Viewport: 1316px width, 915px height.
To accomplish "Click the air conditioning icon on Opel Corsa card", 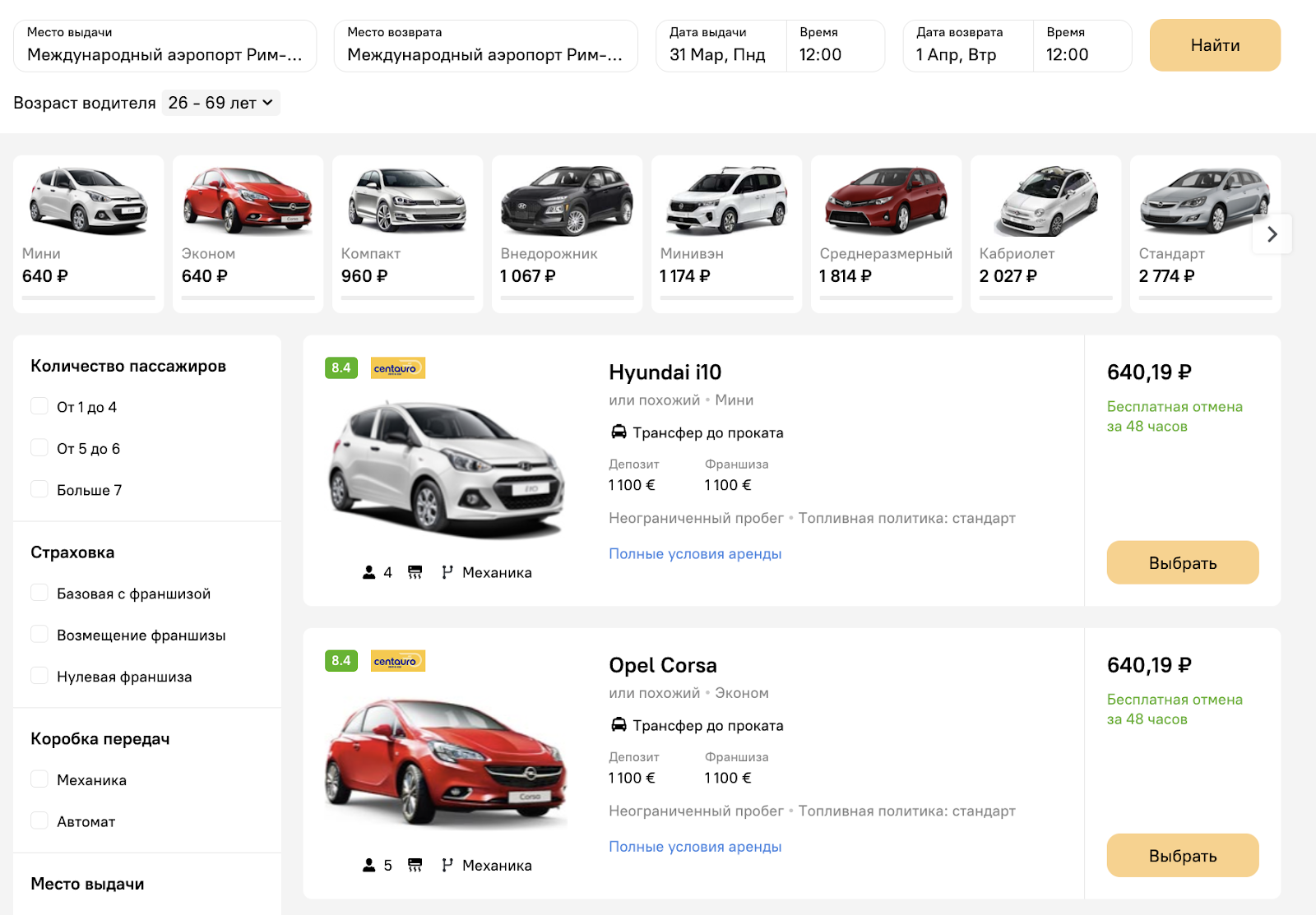I will tap(415, 865).
